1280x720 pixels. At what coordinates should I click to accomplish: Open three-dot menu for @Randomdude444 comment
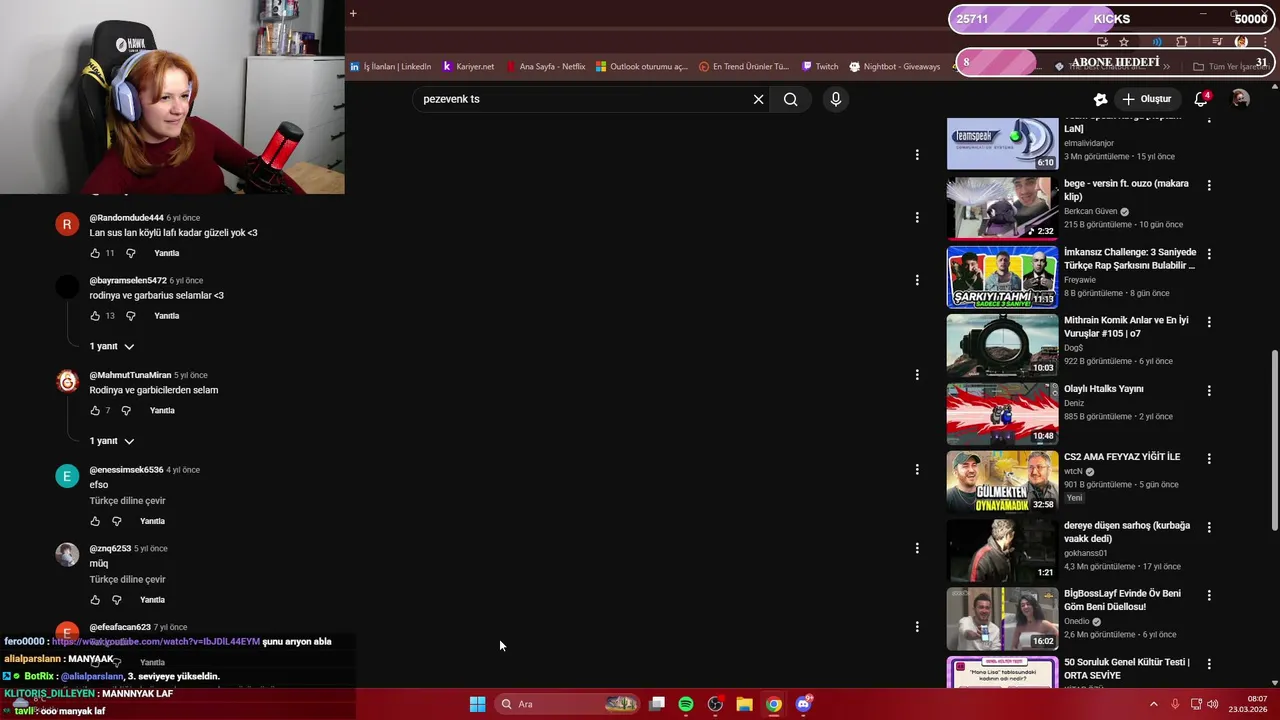pyautogui.click(x=917, y=217)
